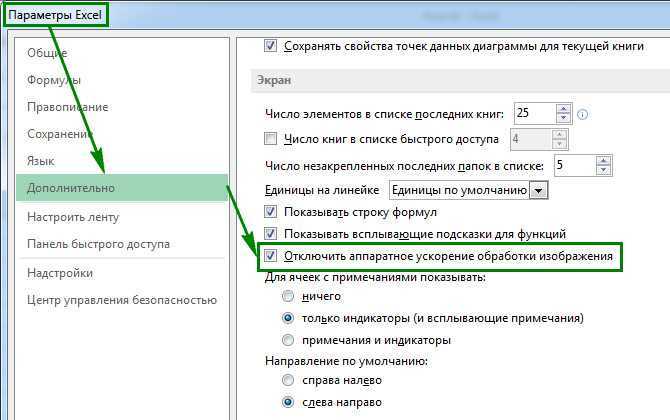
Task: Select 'слева направо' direction radio
Action: (x=288, y=402)
